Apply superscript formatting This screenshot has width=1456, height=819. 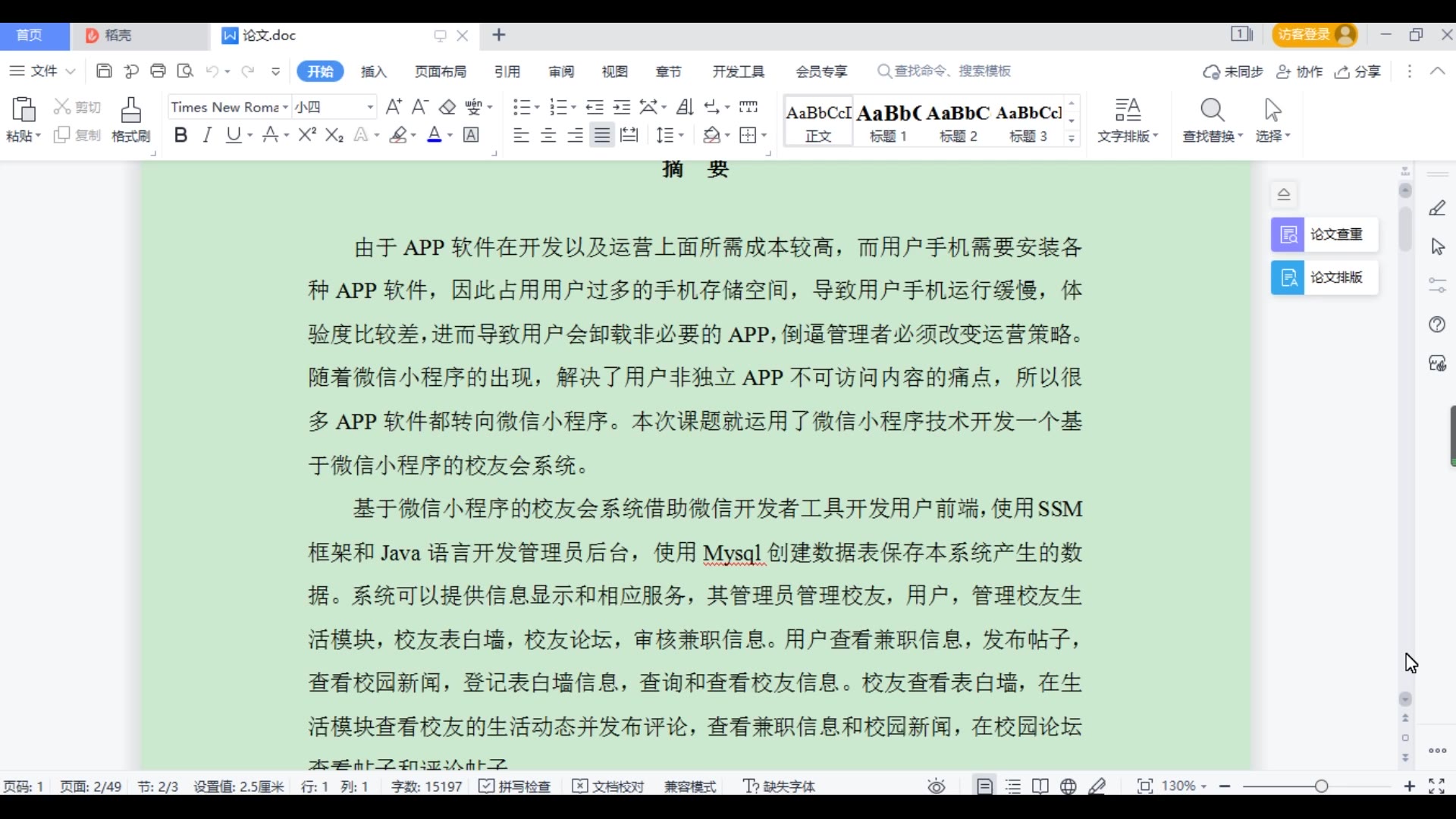(x=306, y=135)
